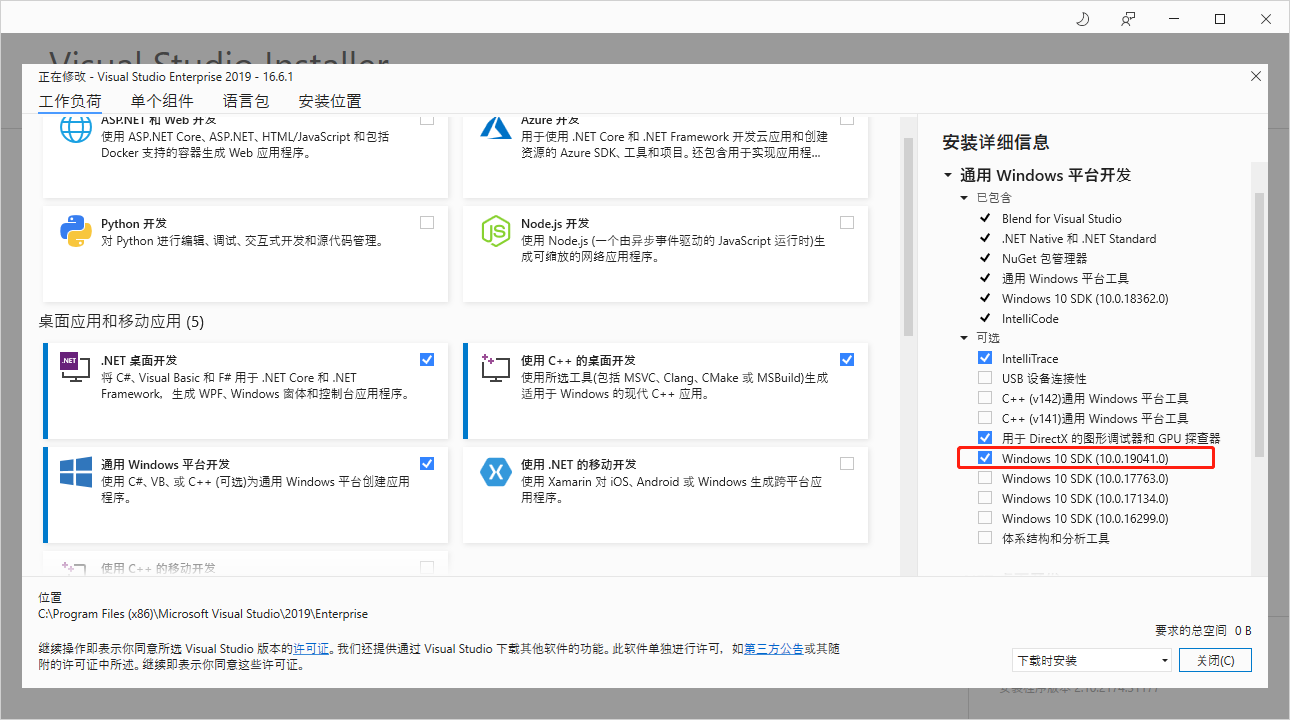
Task: Toggle the IntelliTrace optional component checkbox
Action: [985, 358]
